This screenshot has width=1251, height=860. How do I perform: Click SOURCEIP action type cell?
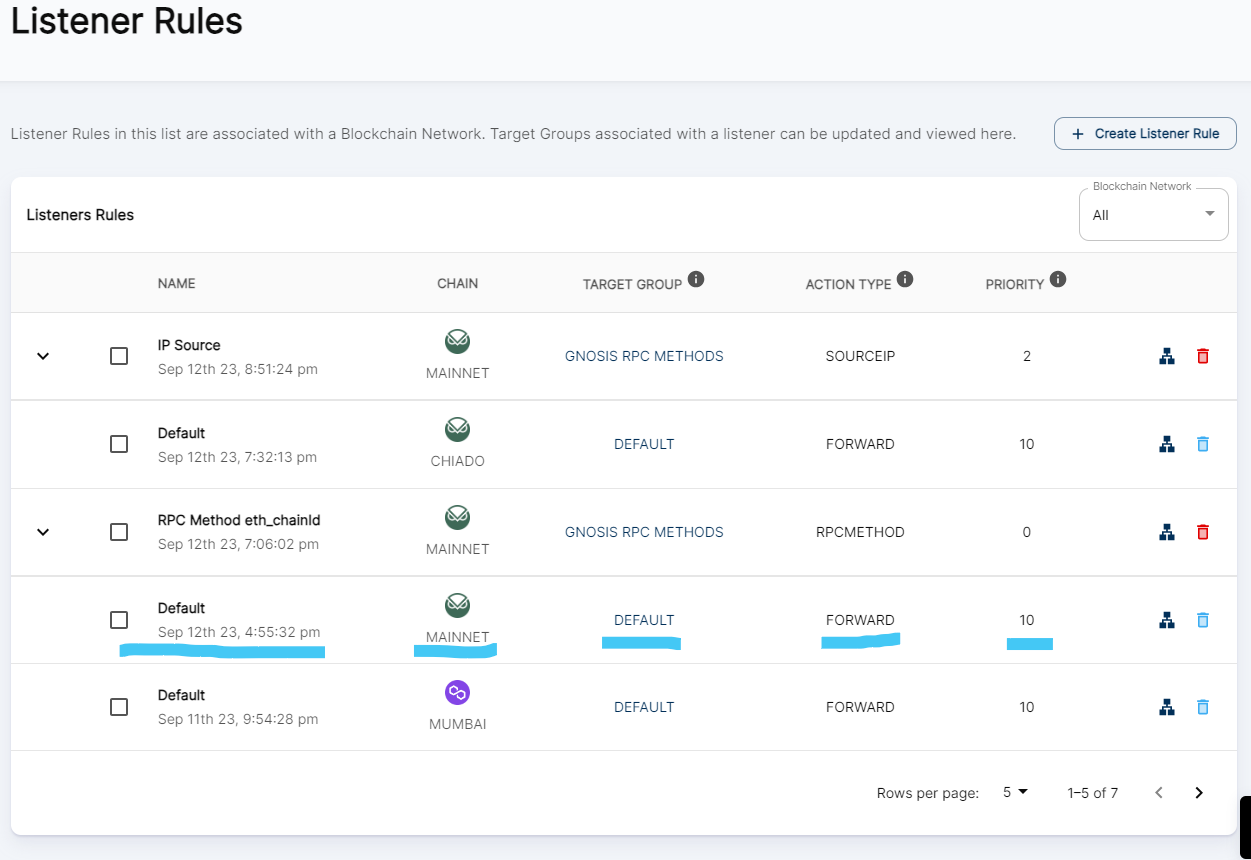(x=860, y=356)
